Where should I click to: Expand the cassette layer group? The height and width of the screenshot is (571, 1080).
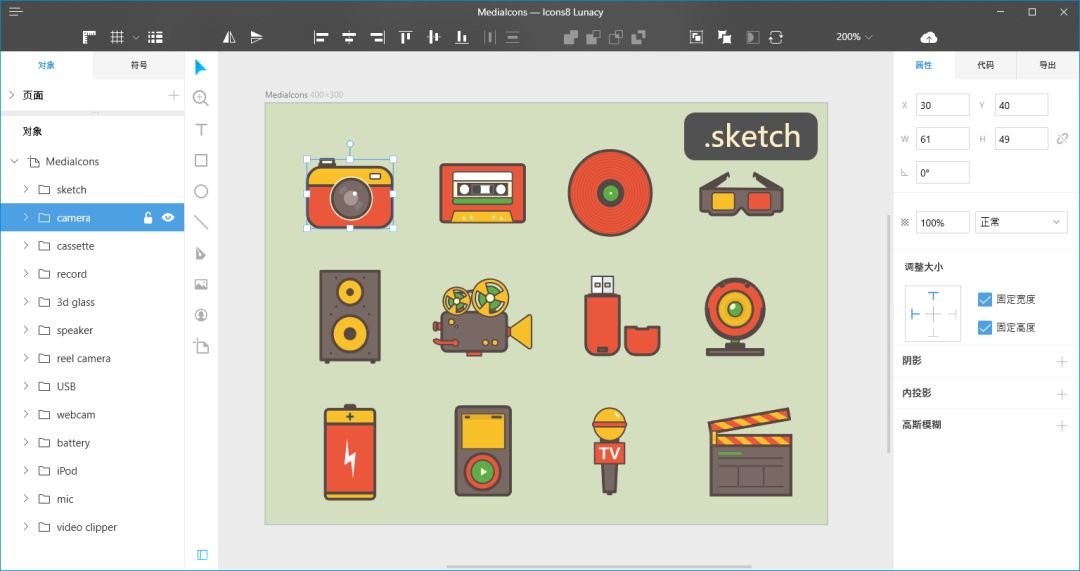[x=25, y=246]
